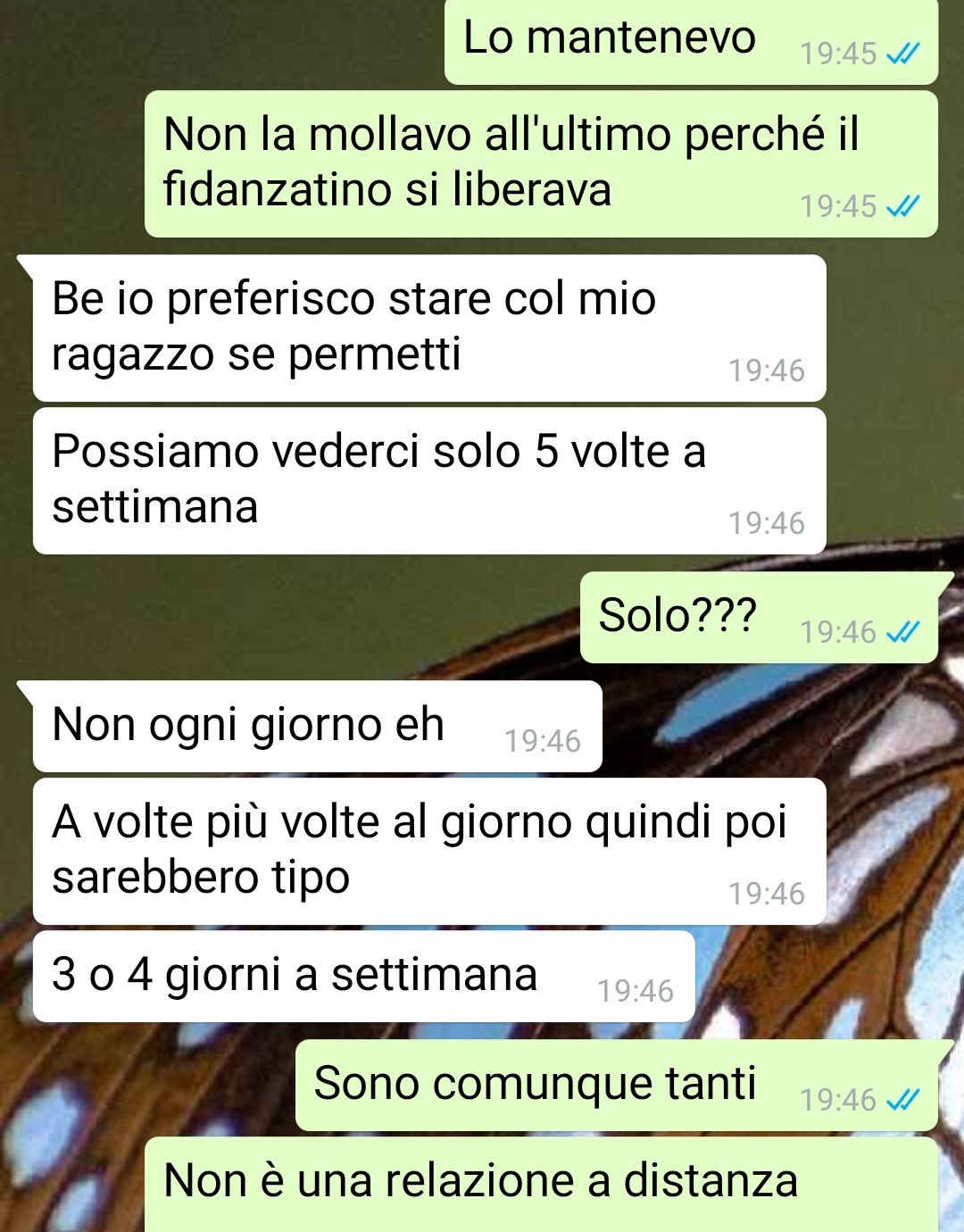Select the 'Sono comunque tanti' message
Image resolution: width=964 pixels, height=1232 pixels.
click(x=616, y=1085)
